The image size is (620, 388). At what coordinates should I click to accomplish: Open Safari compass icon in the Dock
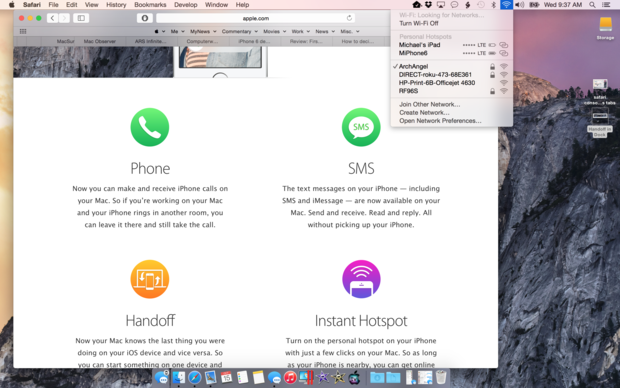click(x=195, y=377)
